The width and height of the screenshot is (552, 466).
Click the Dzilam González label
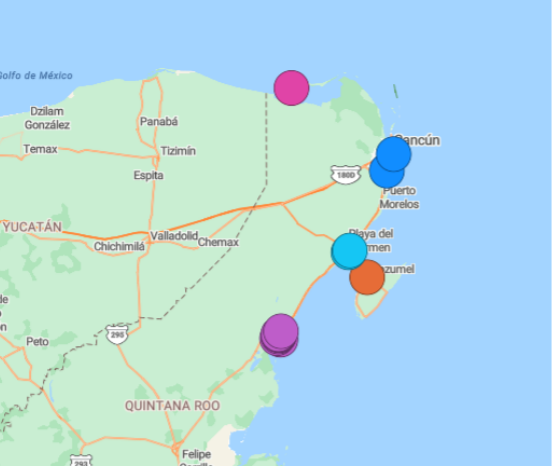(x=47, y=118)
